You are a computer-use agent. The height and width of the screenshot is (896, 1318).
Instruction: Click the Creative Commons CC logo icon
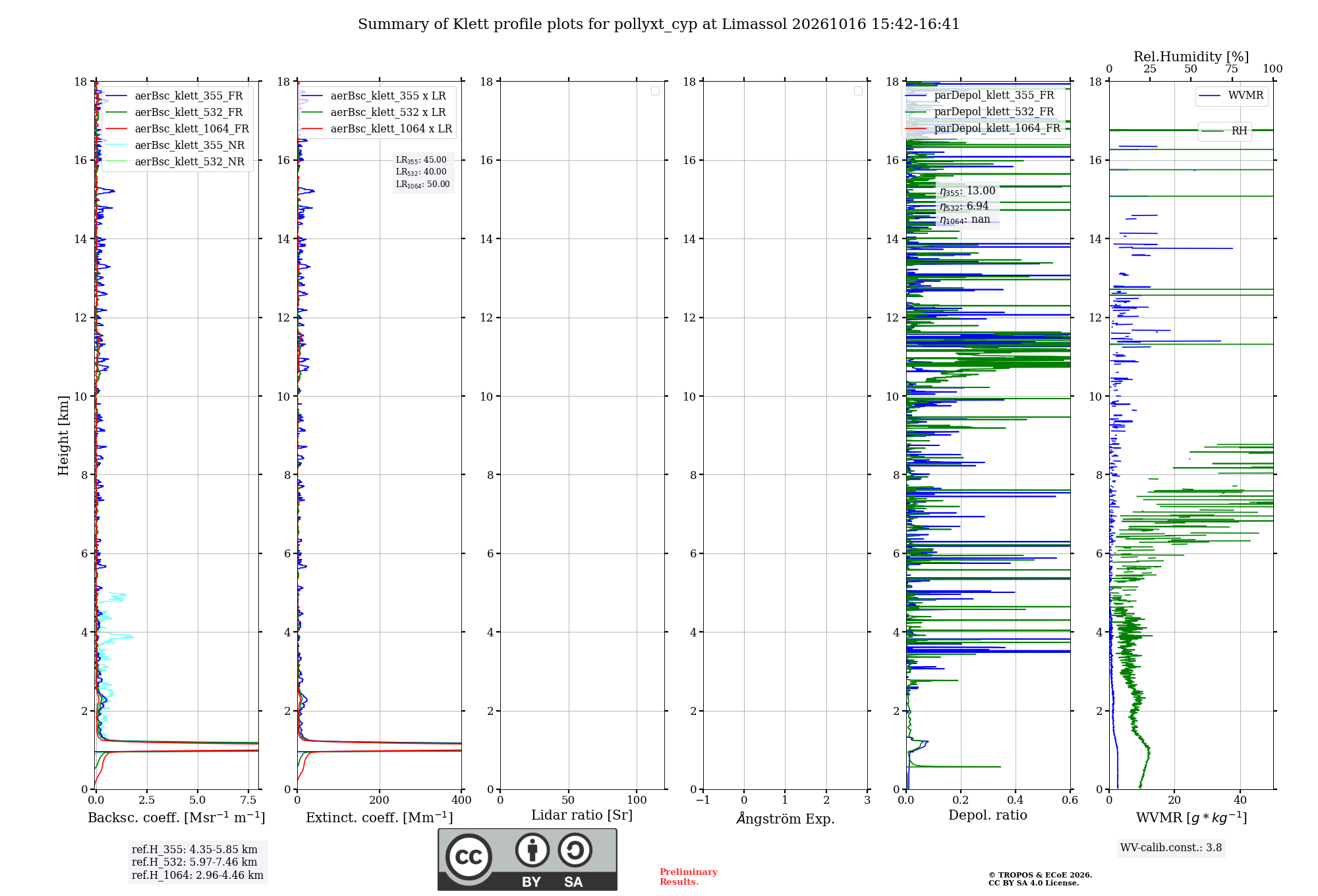(x=469, y=856)
